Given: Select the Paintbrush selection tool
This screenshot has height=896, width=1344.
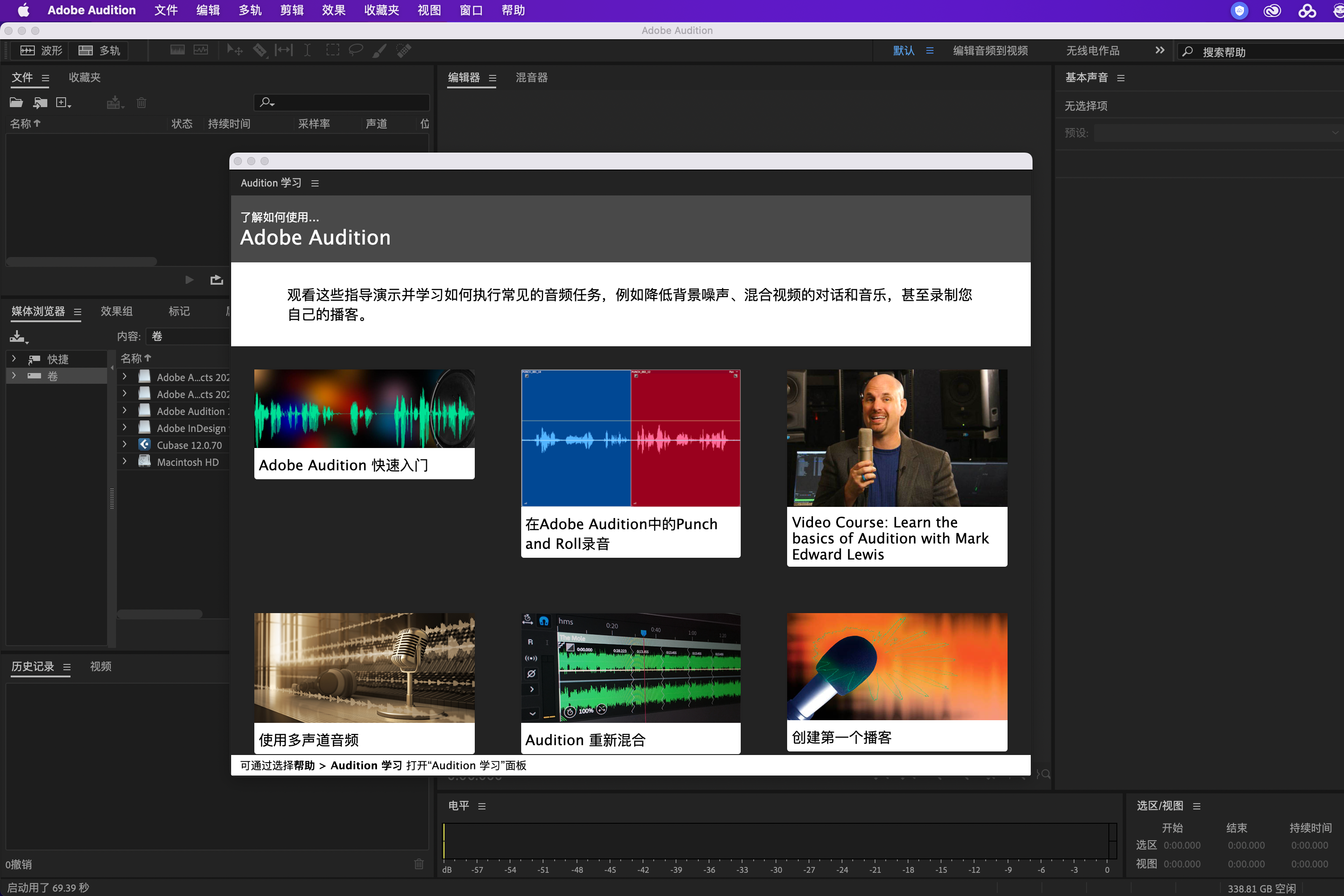Looking at the screenshot, I should click(x=379, y=50).
